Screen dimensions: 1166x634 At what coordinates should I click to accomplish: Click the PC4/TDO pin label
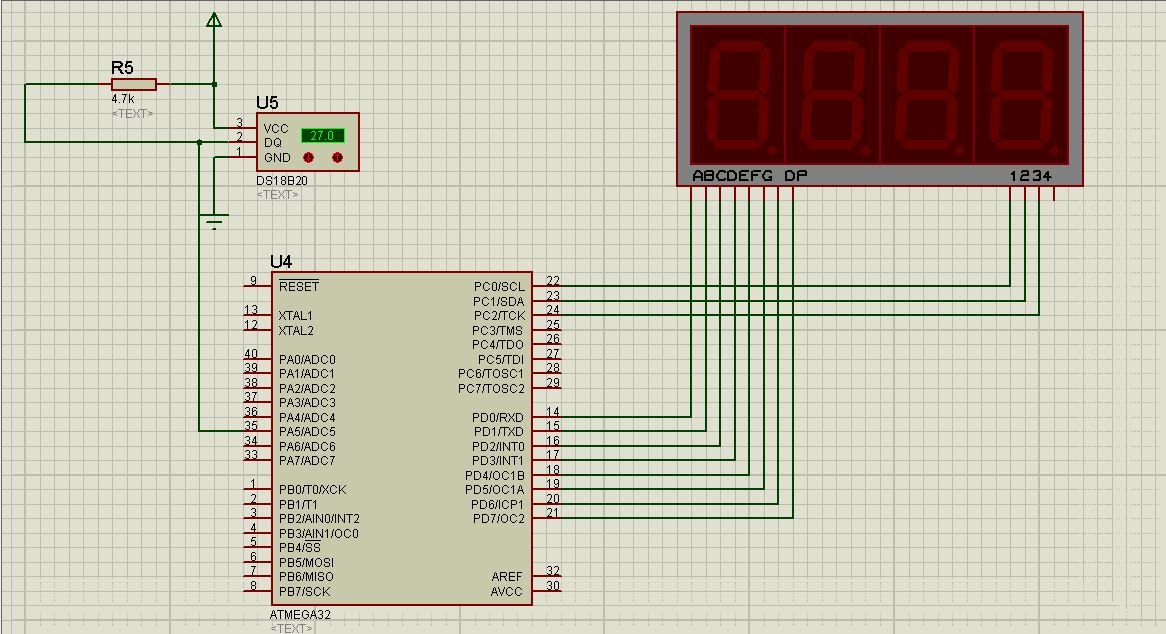(x=497, y=345)
